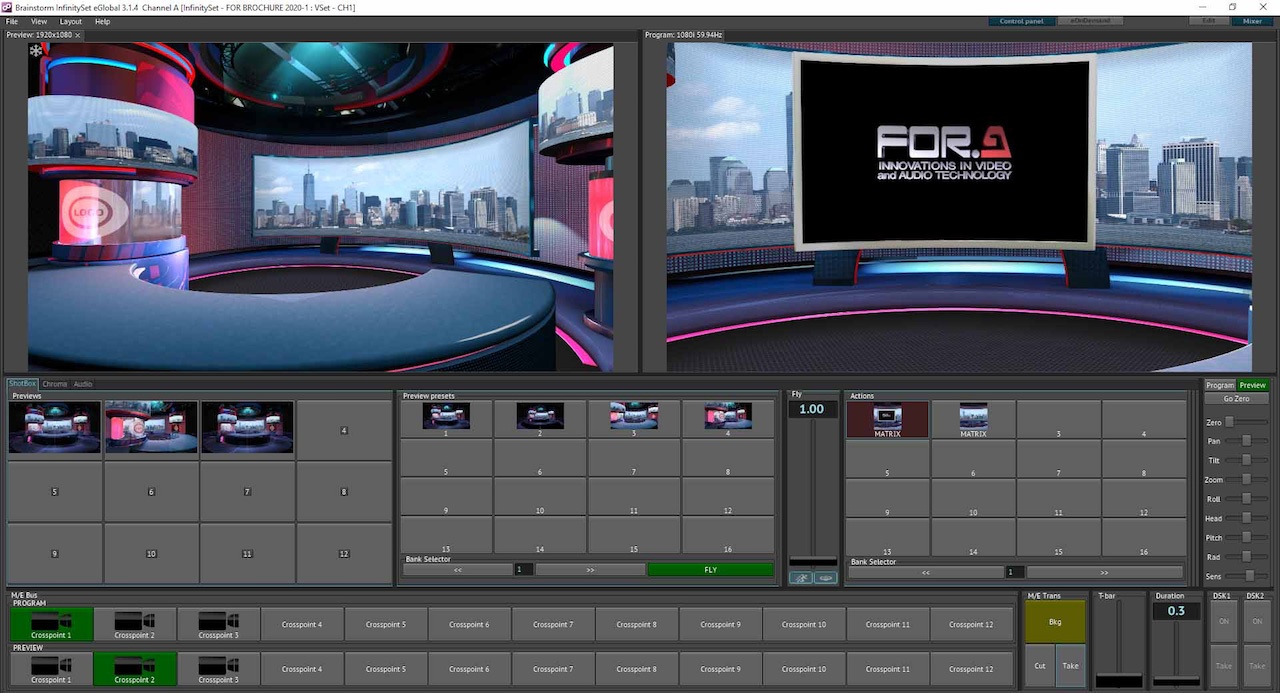This screenshot has height=693, width=1280.
Task: Click the Fly value field 1.00
Action: (812, 409)
